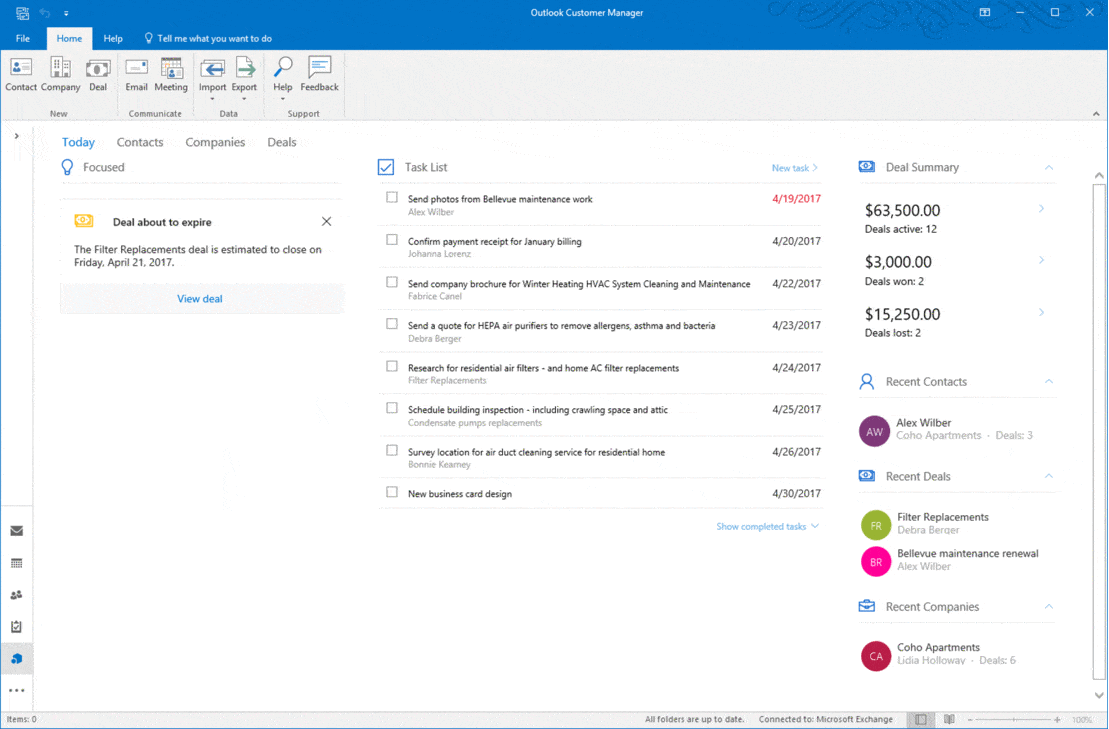Collapse the Deal Summary section
This screenshot has height=729, width=1109.
click(x=1049, y=168)
